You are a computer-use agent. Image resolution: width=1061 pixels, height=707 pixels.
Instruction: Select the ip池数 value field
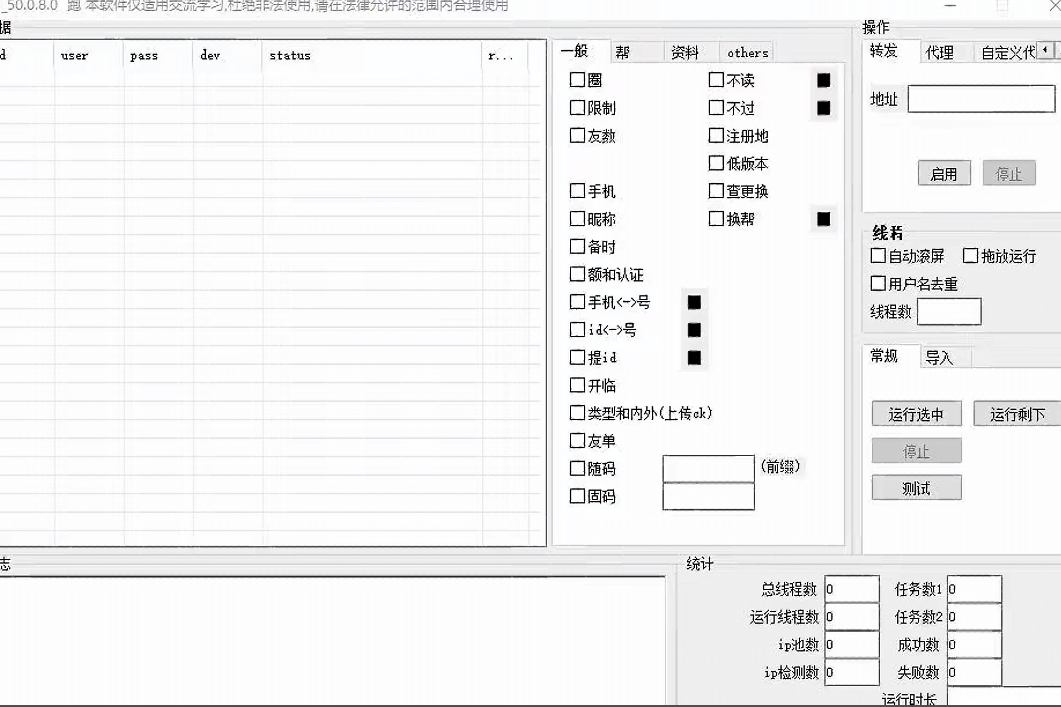pos(851,645)
